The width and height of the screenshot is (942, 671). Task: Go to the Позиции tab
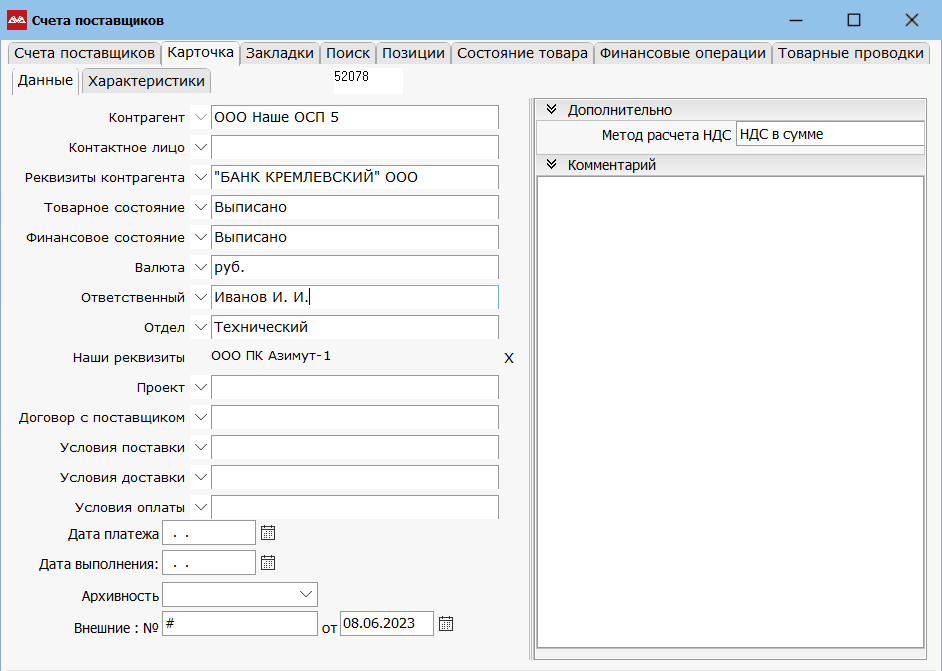tap(413, 54)
